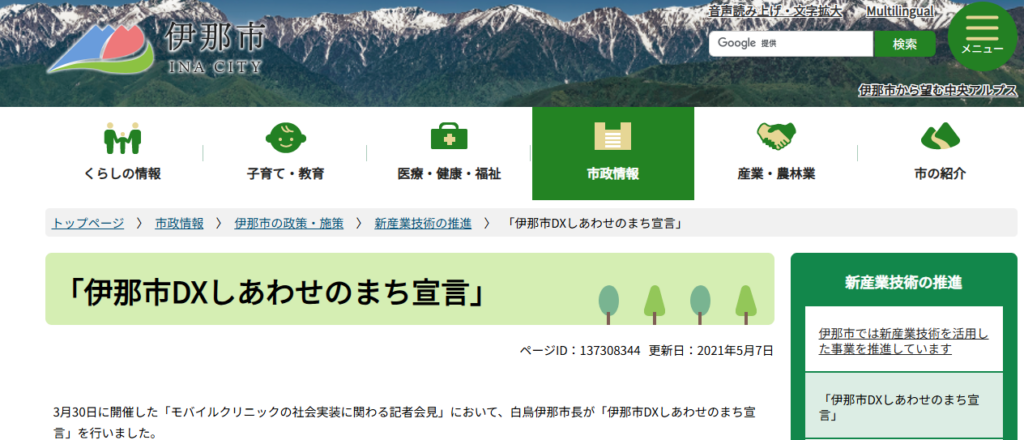Open the green hamburger メニュー button

[x=982, y=34]
